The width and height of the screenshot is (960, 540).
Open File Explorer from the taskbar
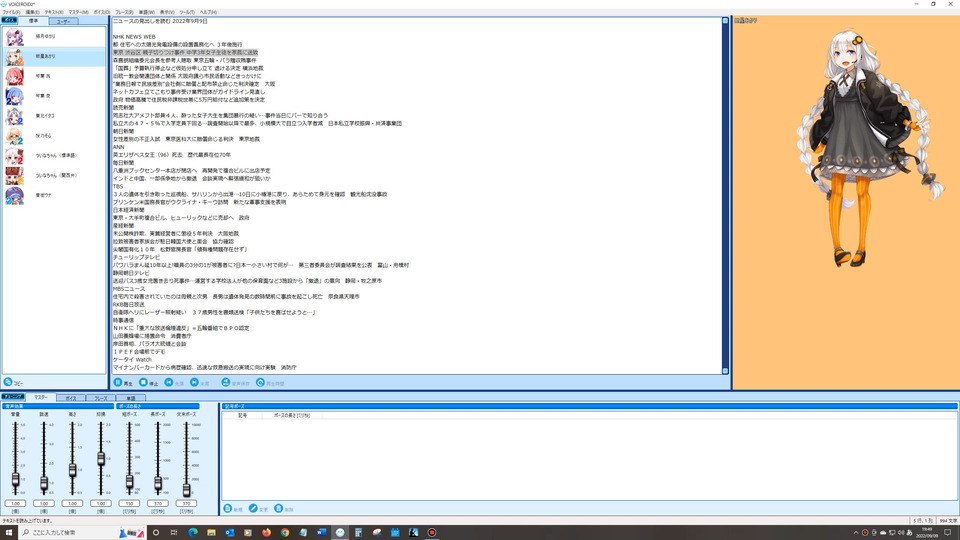coord(211,533)
